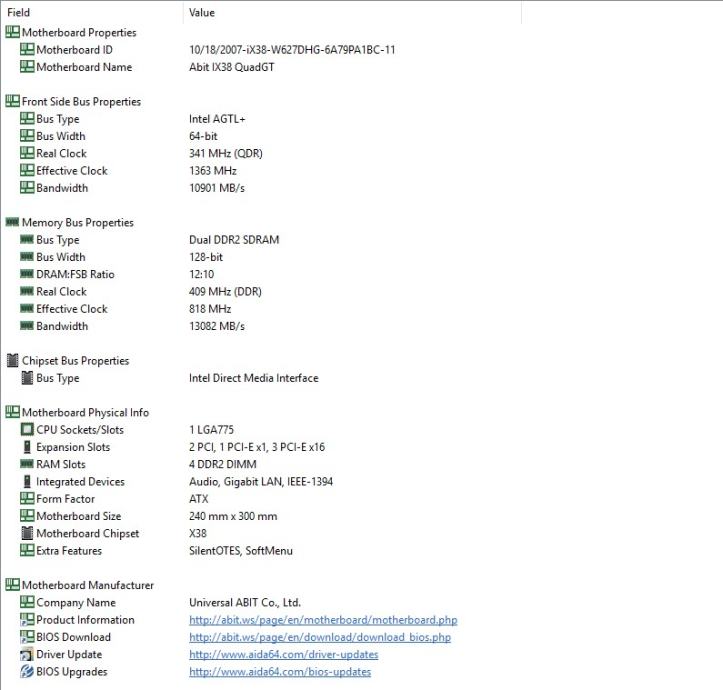723x690 pixels.
Task: Select the 'ATX' form factor value
Action: [x=199, y=499]
